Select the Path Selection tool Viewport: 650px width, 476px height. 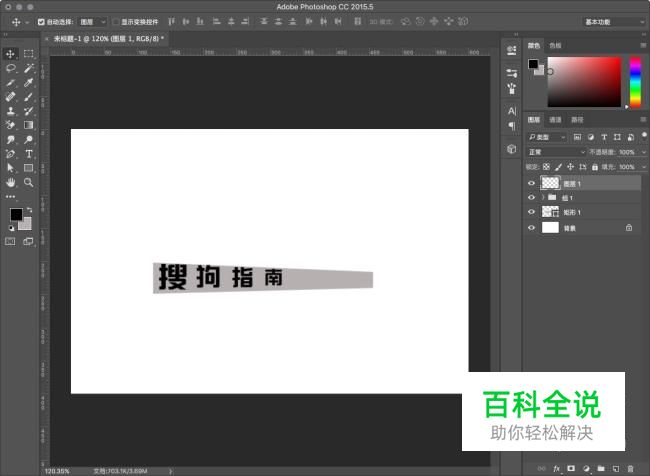tap(10, 168)
